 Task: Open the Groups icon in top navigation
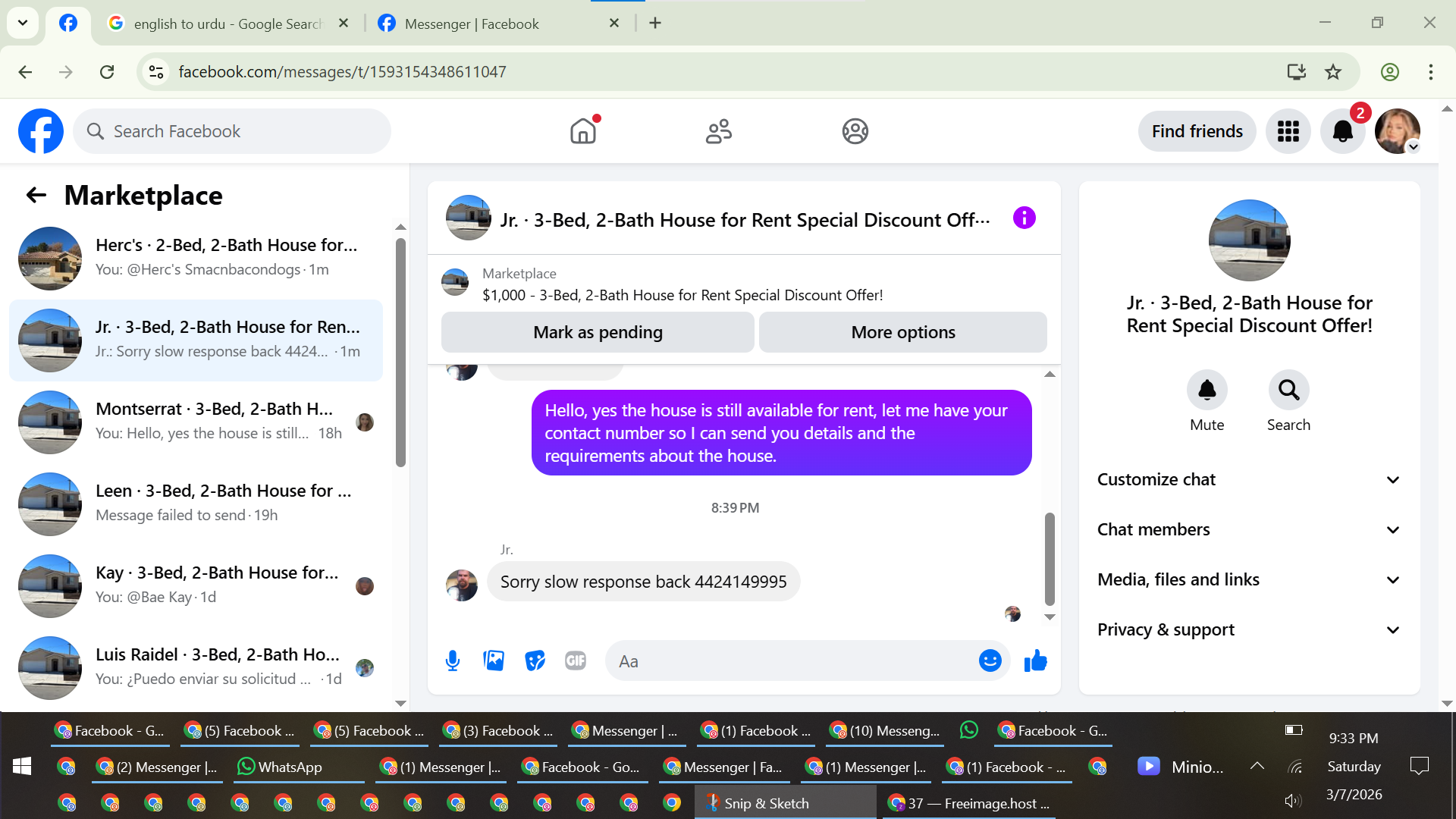(855, 131)
